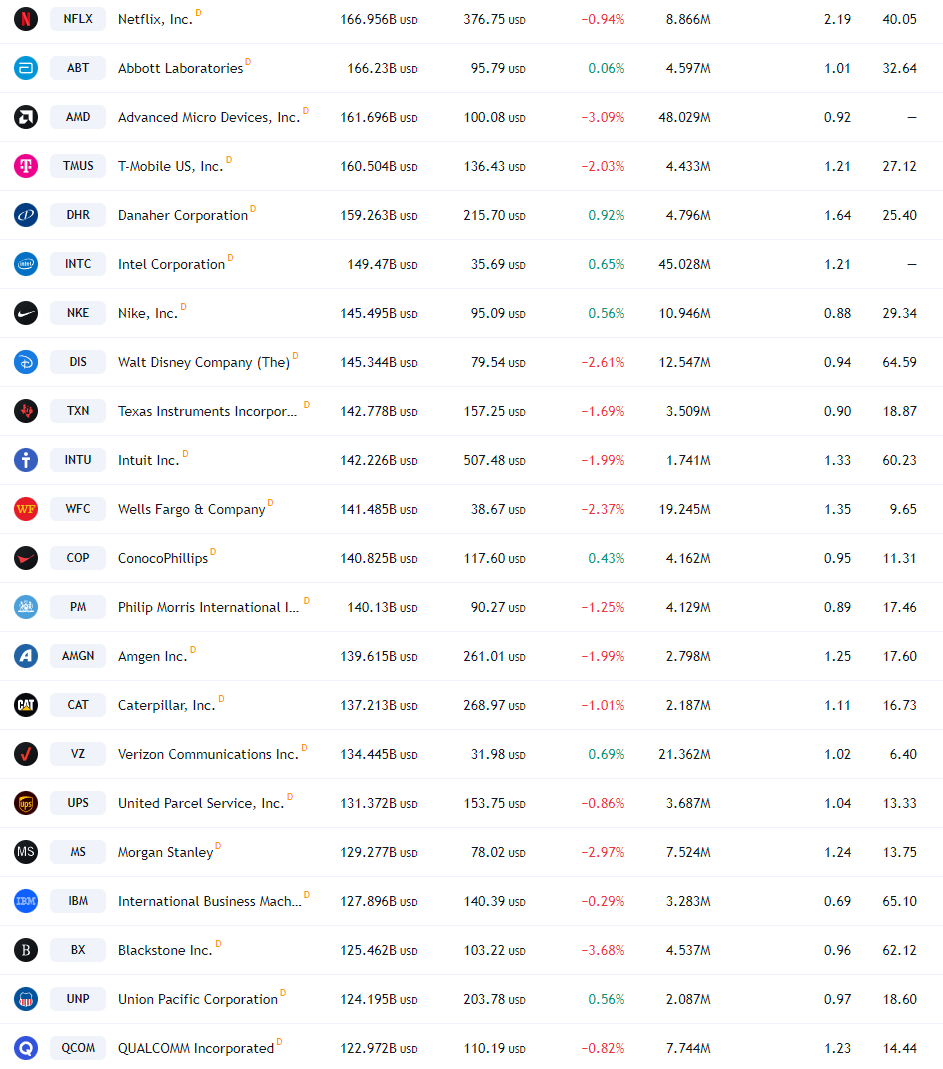Click the Qualcomm logo icon
The image size is (943, 1069).
[x=26, y=1048]
